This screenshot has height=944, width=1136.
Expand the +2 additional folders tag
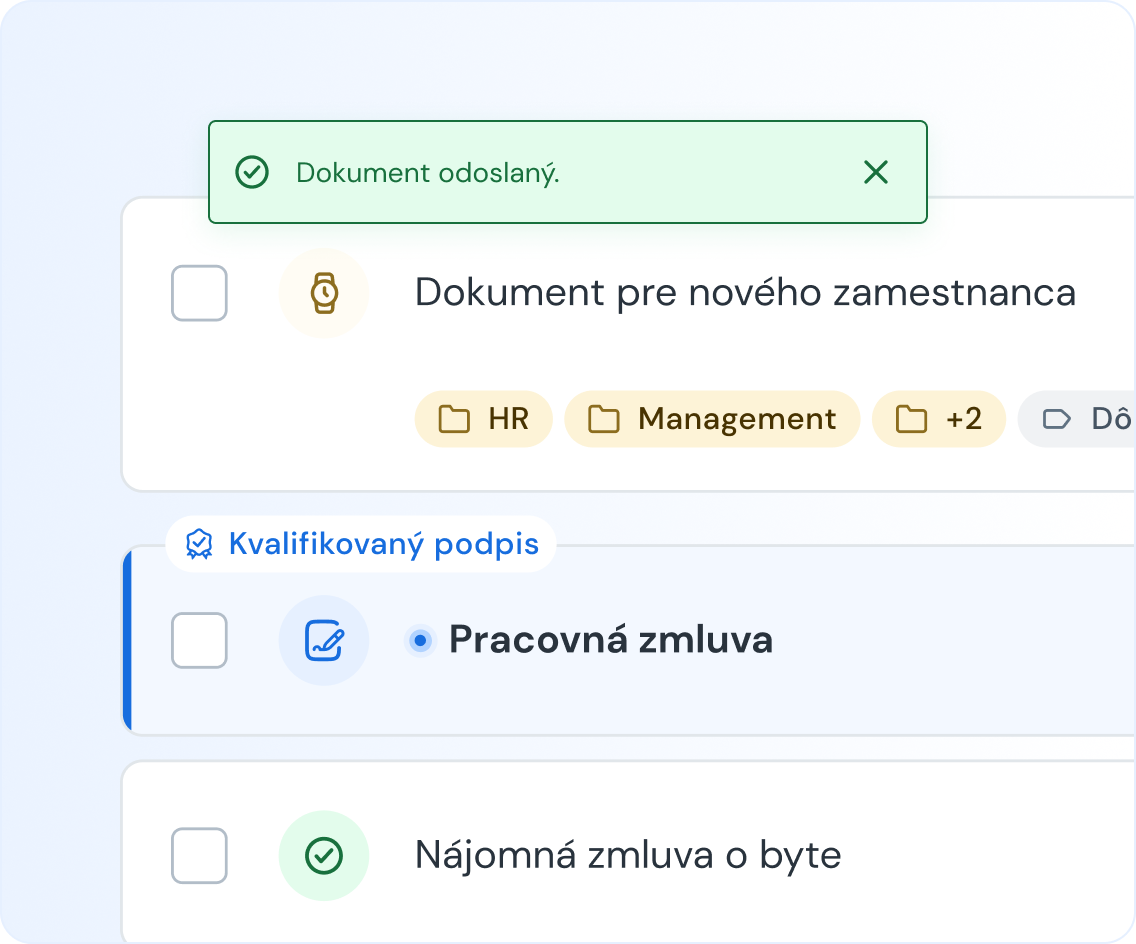point(938,419)
